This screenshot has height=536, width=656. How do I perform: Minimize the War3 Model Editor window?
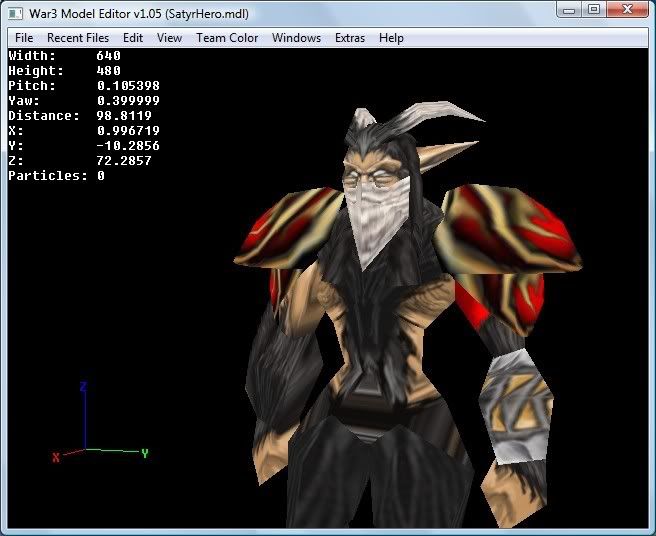coord(569,10)
